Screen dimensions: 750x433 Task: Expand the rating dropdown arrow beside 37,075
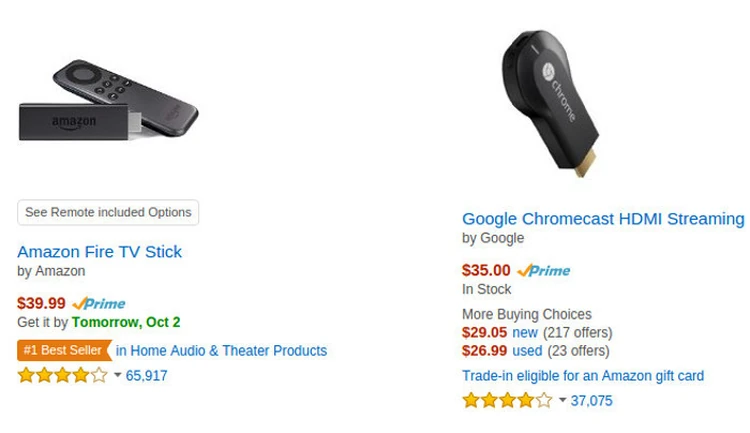coord(562,401)
